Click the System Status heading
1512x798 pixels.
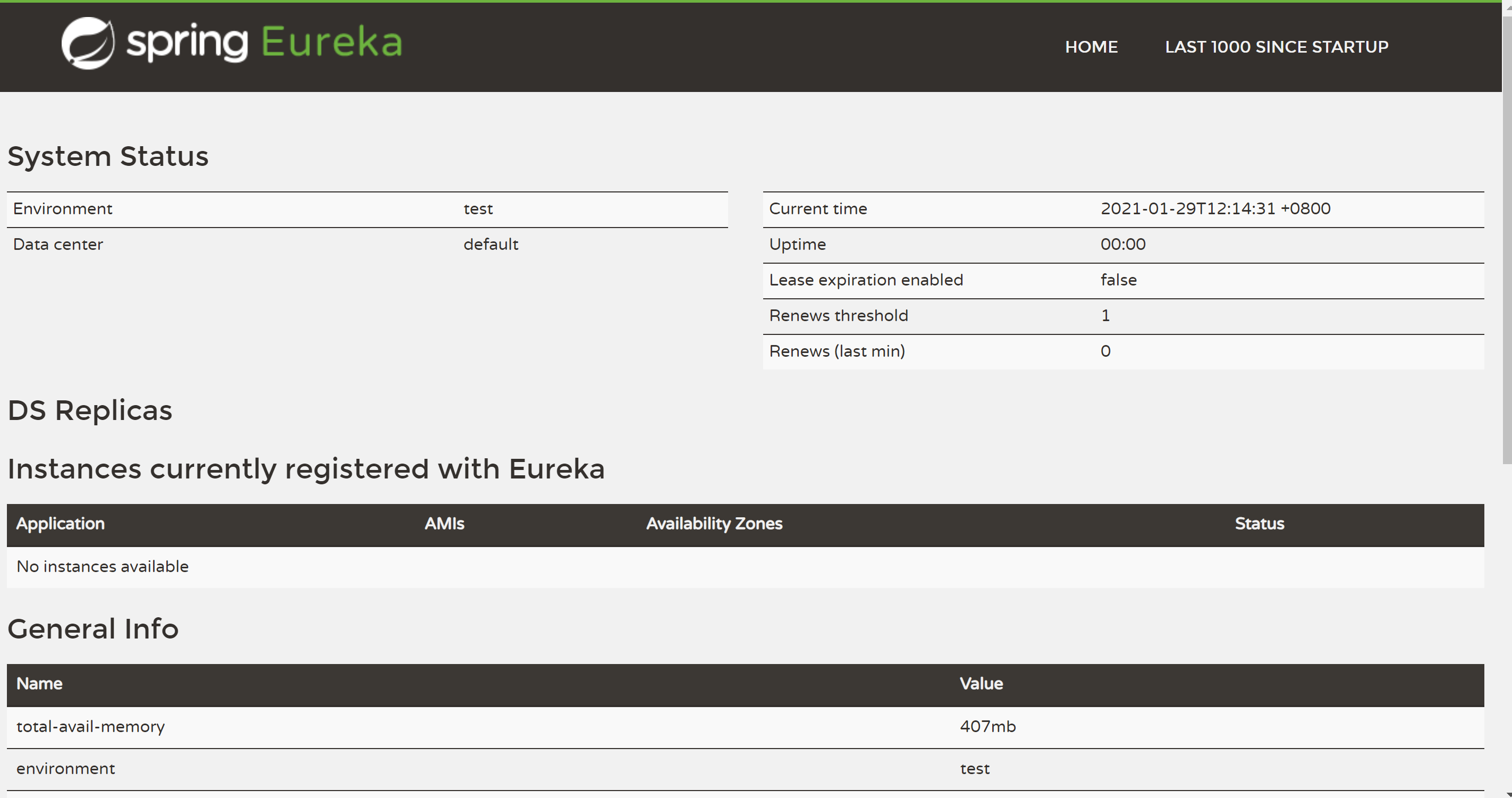coord(108,156)
